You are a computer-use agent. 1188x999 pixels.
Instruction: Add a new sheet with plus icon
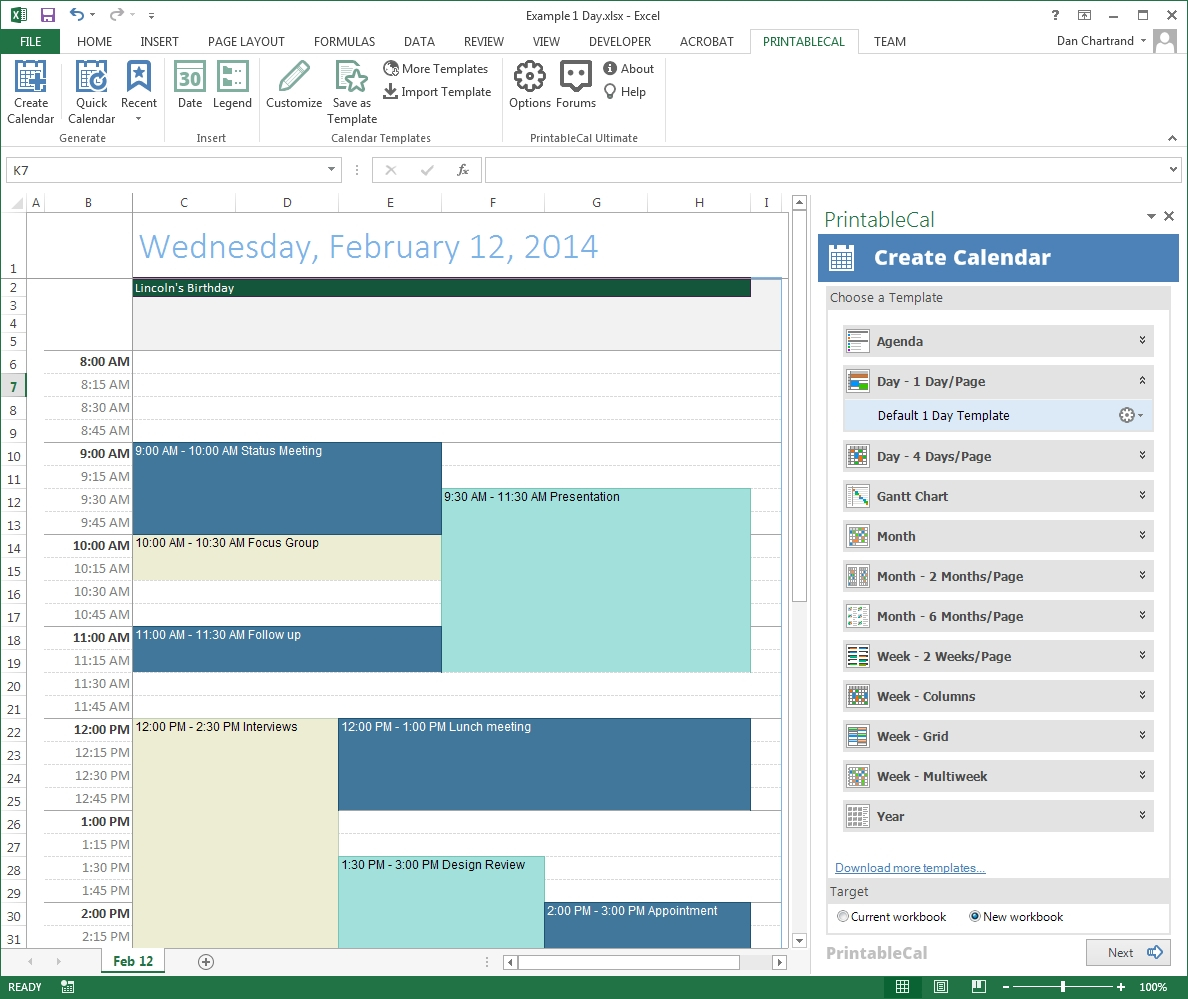(205, 961)
